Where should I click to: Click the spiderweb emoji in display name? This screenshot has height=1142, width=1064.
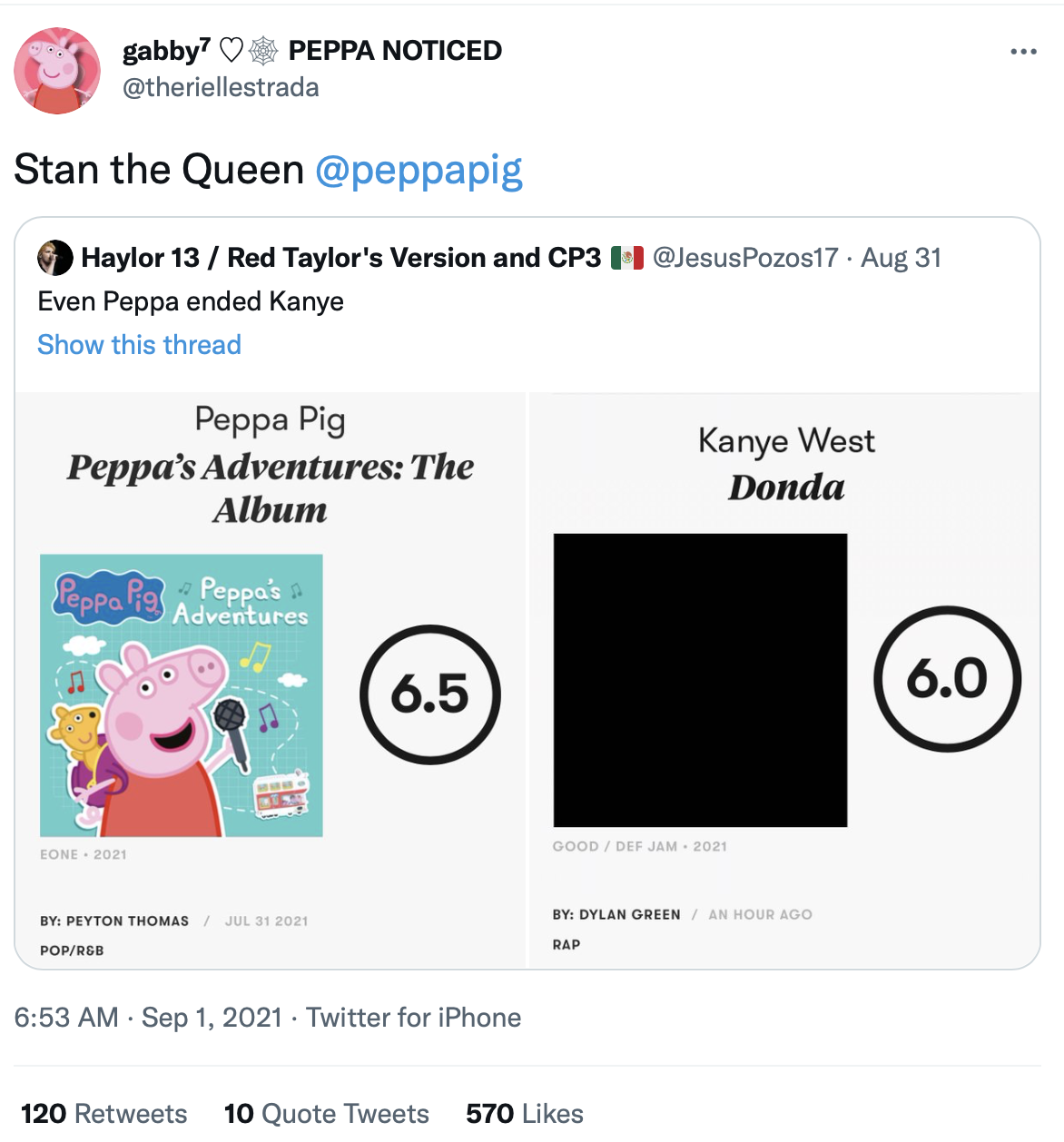tap(263, 51)
